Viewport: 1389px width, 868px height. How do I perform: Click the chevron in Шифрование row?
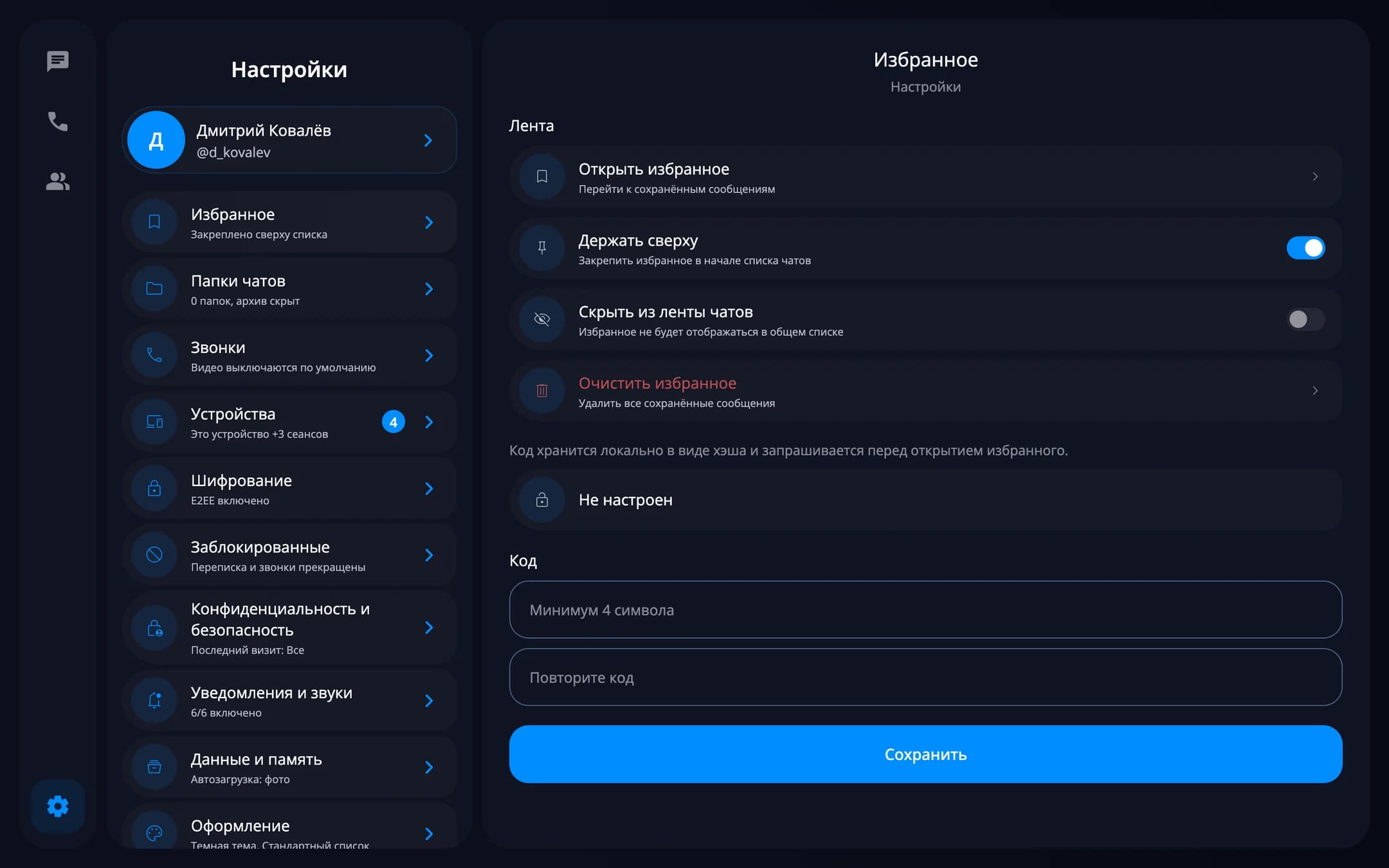tap(429, 488)
